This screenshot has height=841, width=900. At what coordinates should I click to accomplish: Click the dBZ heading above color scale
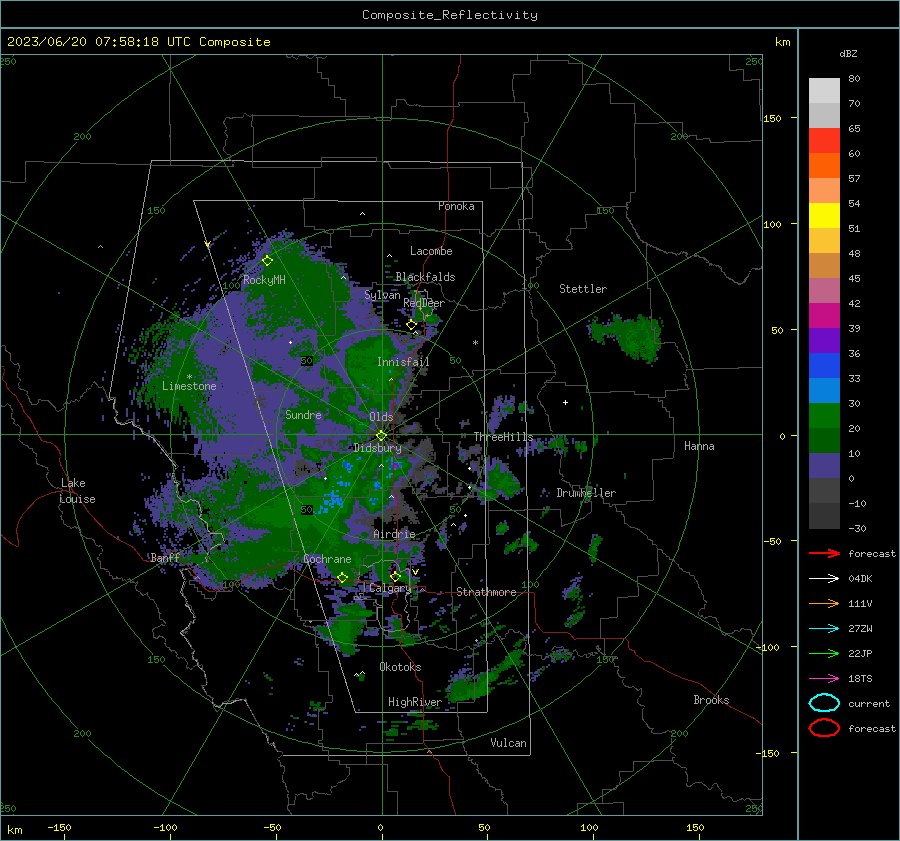click(848, 53)
